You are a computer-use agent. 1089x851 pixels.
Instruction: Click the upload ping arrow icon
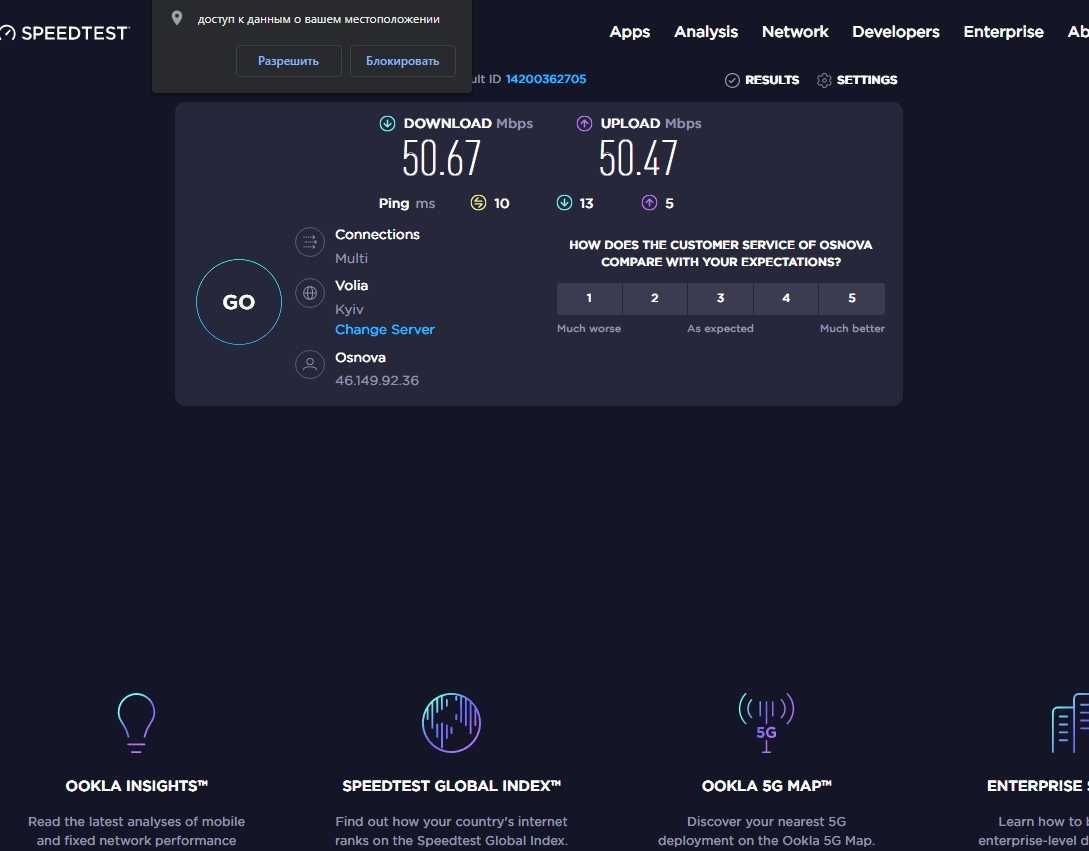[649, 203]
